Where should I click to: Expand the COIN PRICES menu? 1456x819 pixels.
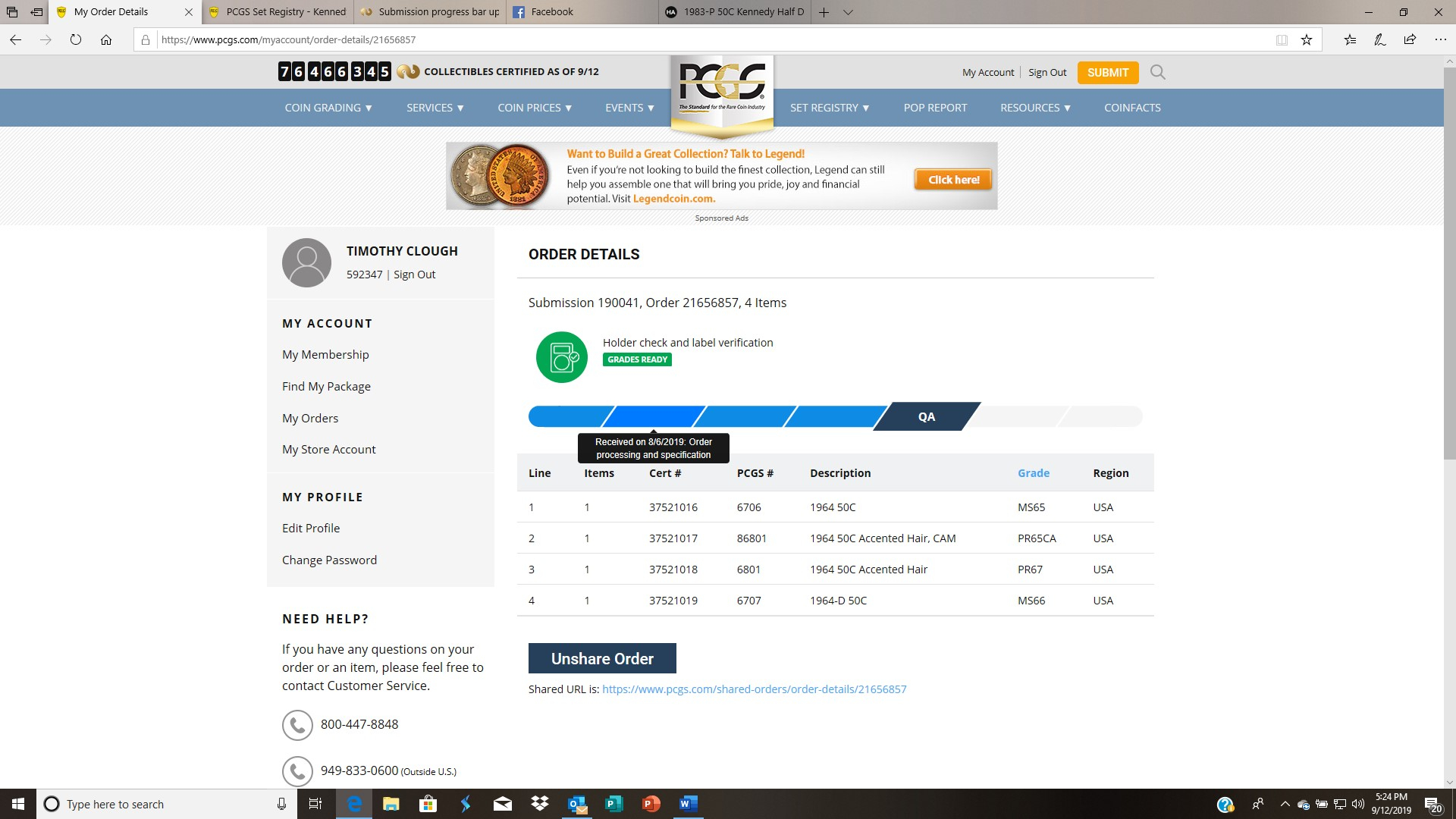point(535,108)
